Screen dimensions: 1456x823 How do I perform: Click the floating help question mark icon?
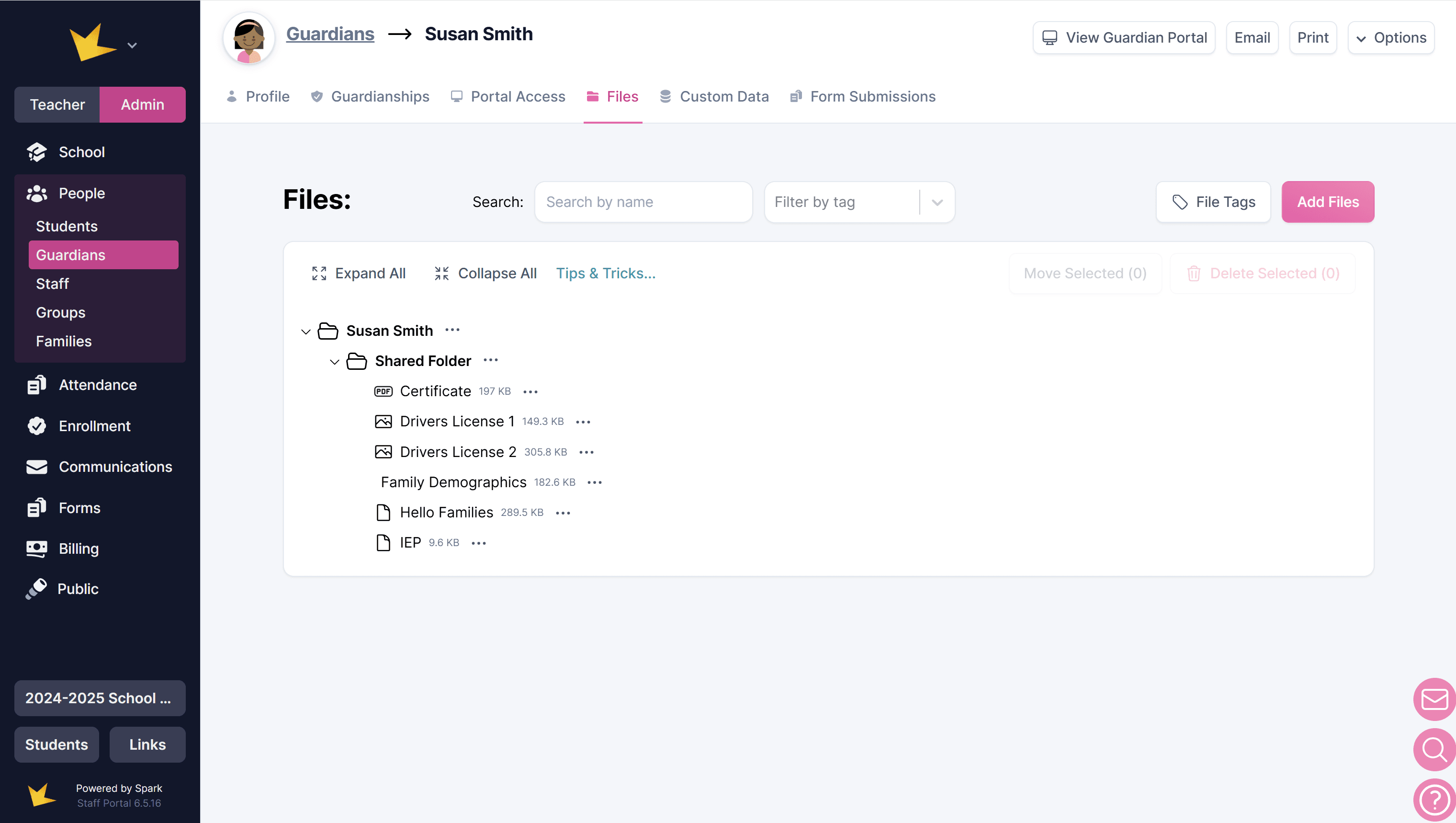[1434, 800]
